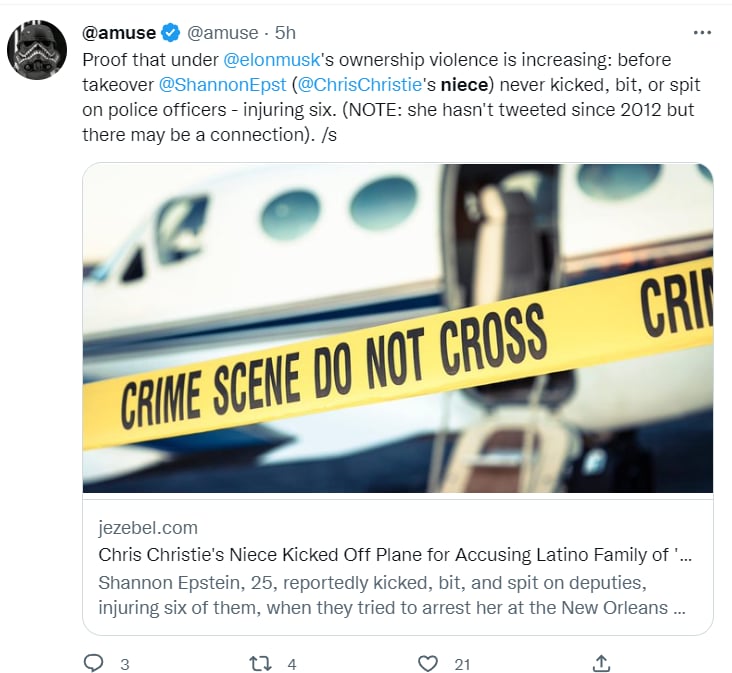Image resolution: width=732 pixels, height=673 pixels.
Task: Open the crime scene tape preview image
Action: (398, 328)
